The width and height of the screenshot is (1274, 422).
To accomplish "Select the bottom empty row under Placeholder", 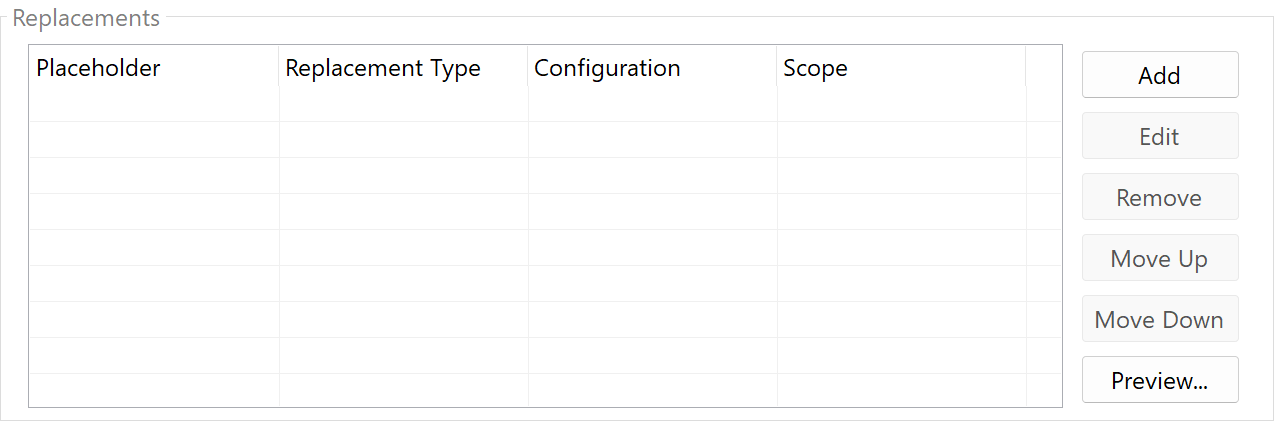I will pos(154,390).
